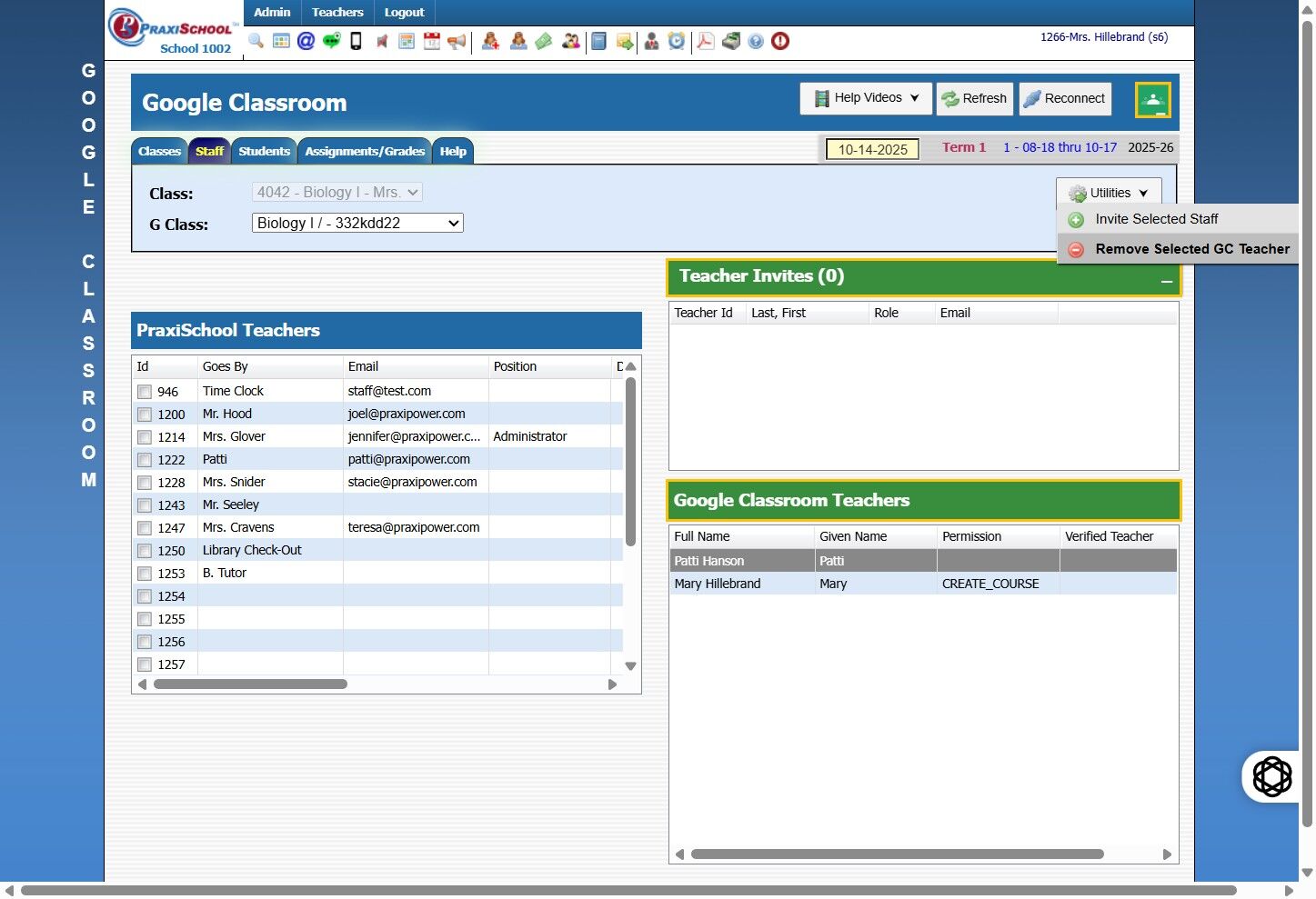This screenshot has height=899, width=1316.
Task: Click the add person icon with red plus
Action: pos(490,41)
